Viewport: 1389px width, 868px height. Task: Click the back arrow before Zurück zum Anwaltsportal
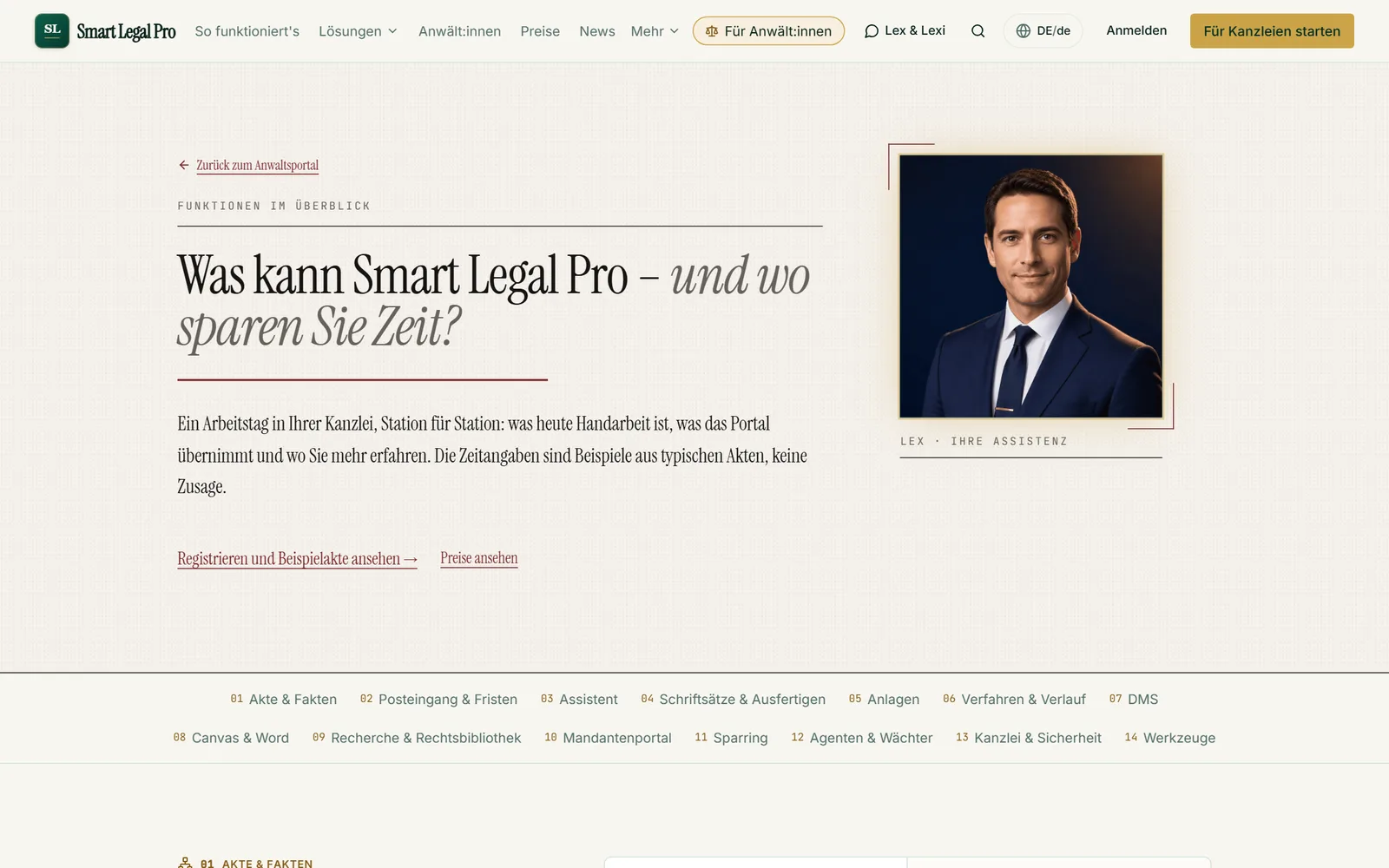[184, 165]
